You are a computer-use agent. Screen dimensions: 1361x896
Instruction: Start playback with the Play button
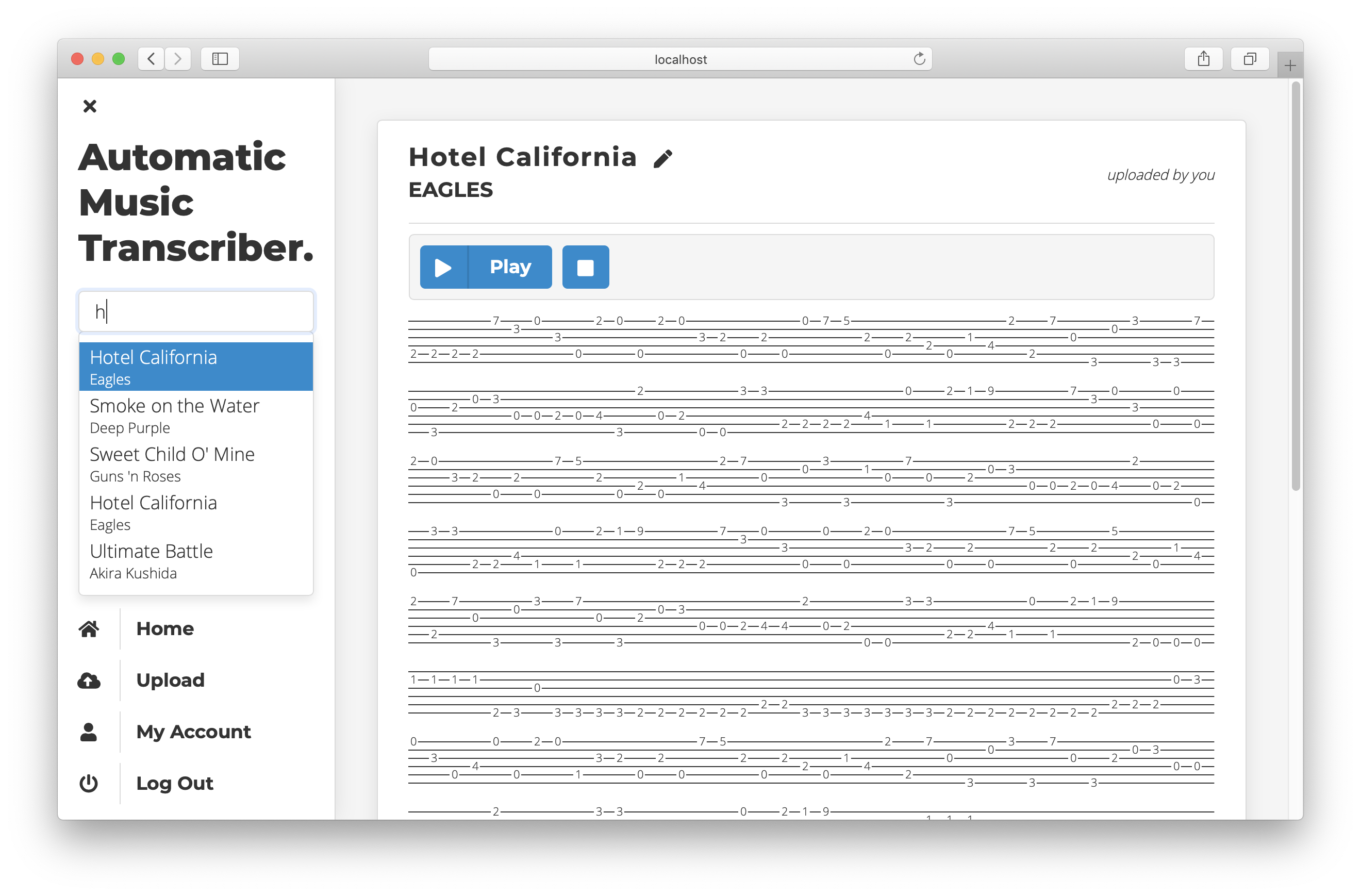[486, 267]
